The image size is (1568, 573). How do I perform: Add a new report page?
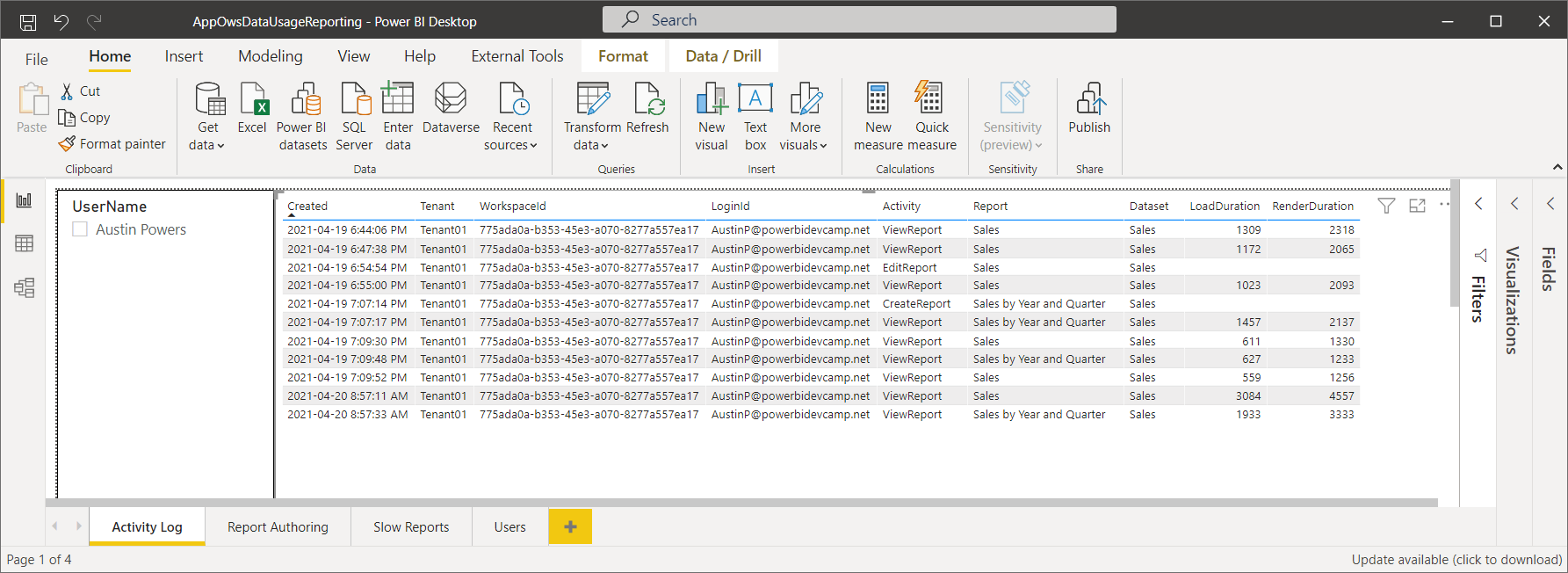570,526
